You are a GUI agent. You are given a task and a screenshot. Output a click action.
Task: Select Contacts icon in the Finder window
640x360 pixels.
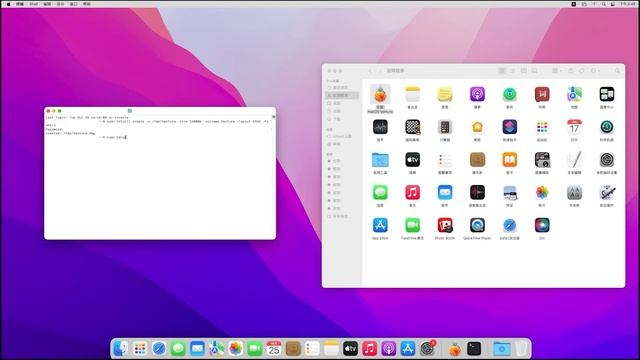coord(477,160)
